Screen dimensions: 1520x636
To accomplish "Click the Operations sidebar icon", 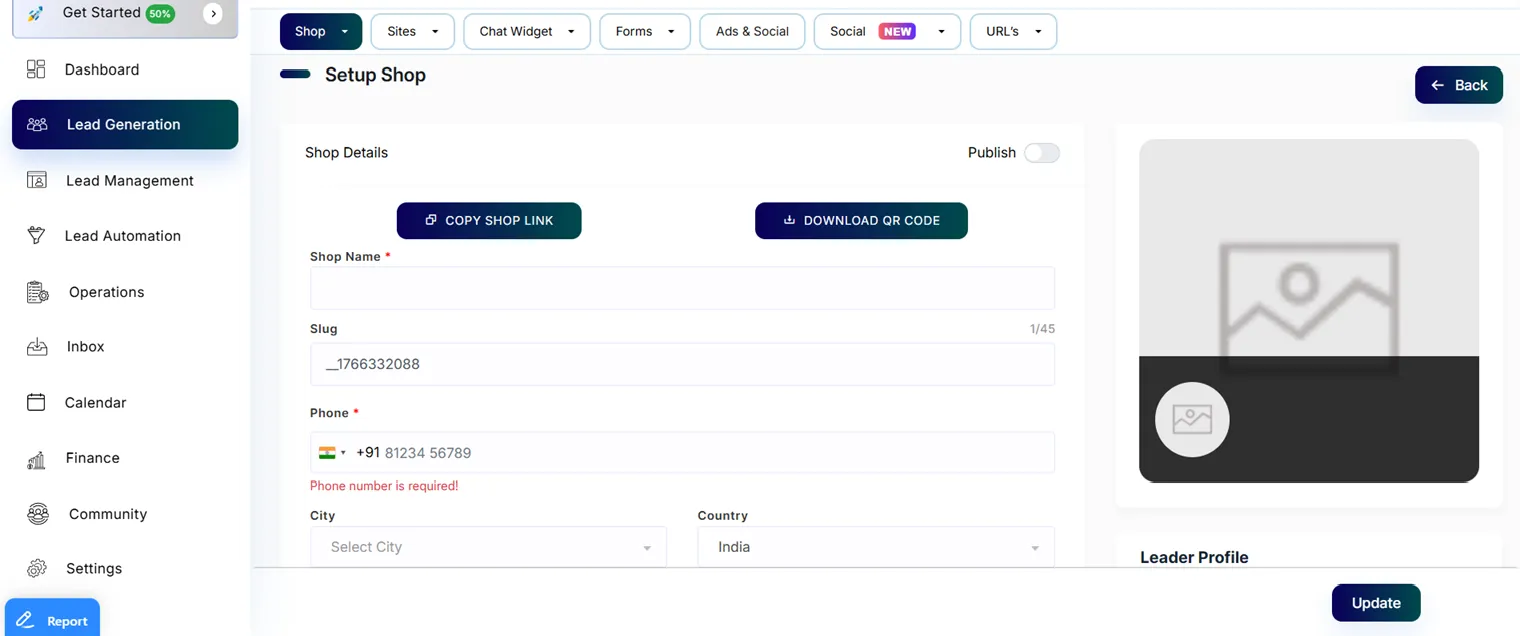I will point(37,292).
